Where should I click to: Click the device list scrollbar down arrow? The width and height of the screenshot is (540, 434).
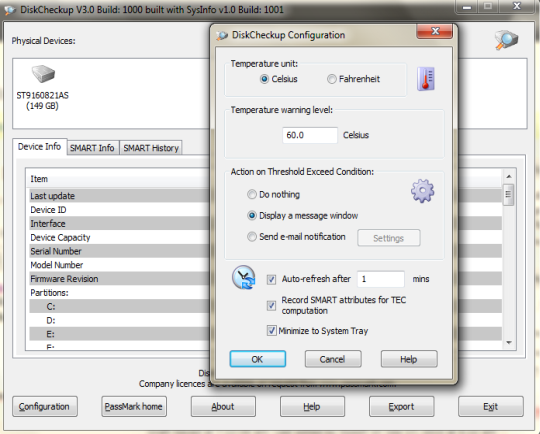(x=509, y=342)
